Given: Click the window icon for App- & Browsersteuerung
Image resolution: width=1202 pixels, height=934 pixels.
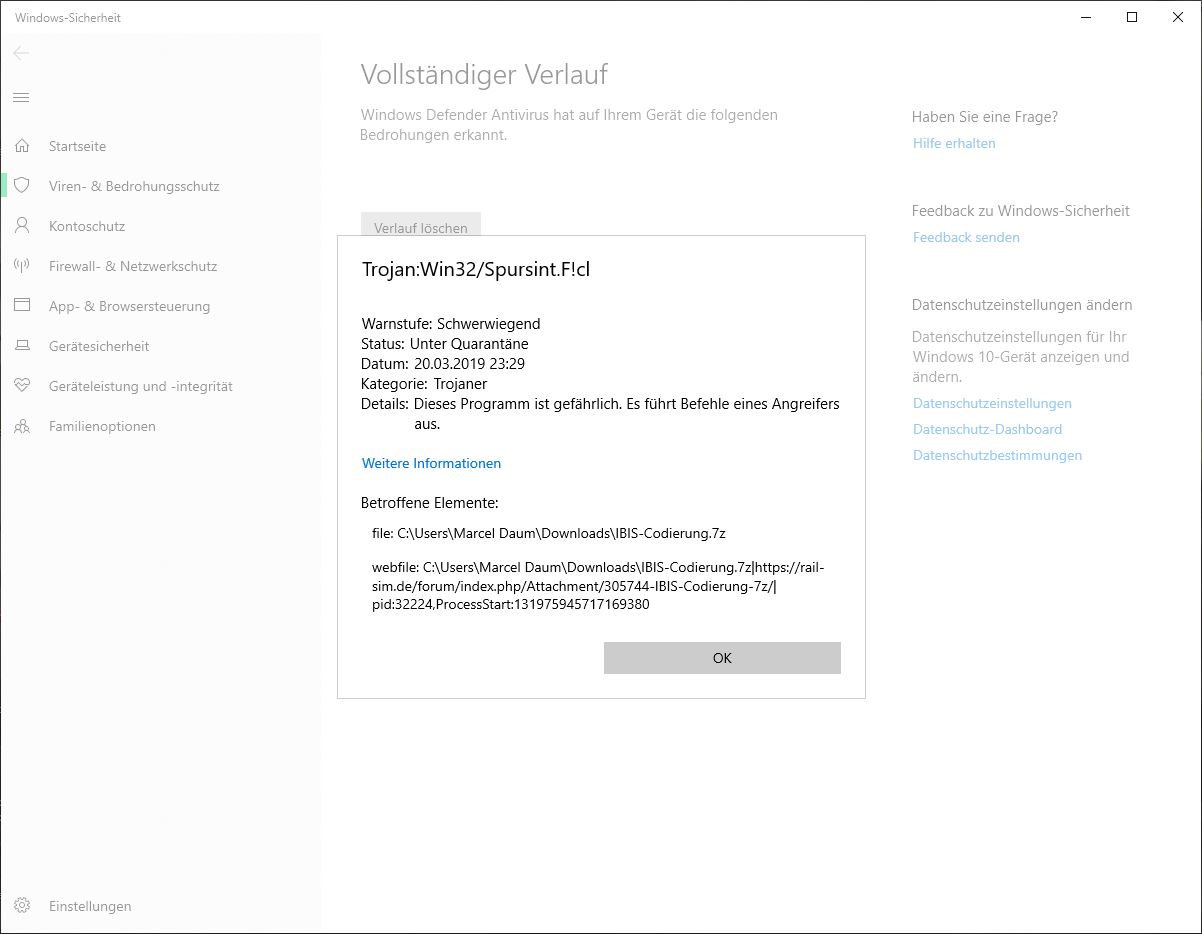Looking at the screenshot, I should point(22,306).
